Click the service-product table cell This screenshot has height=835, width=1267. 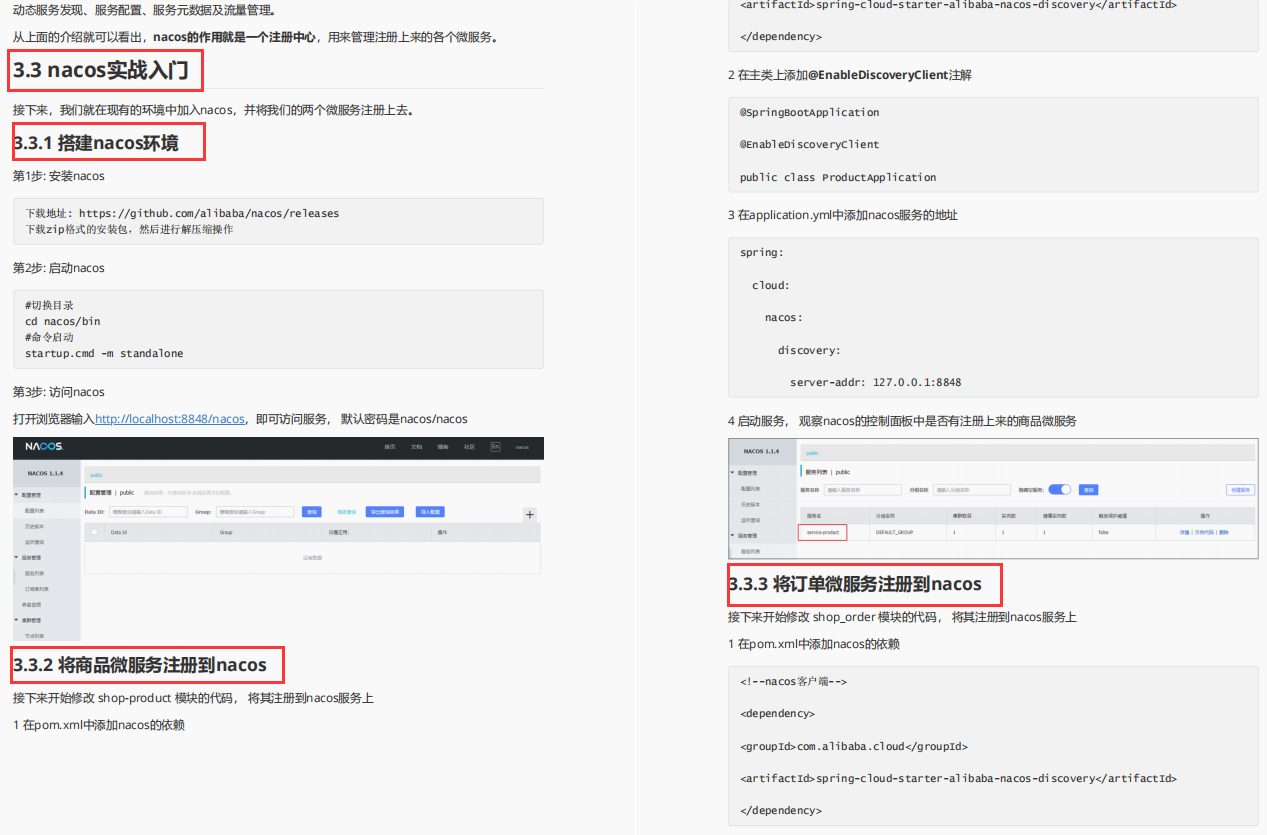(x=823, y=532)
